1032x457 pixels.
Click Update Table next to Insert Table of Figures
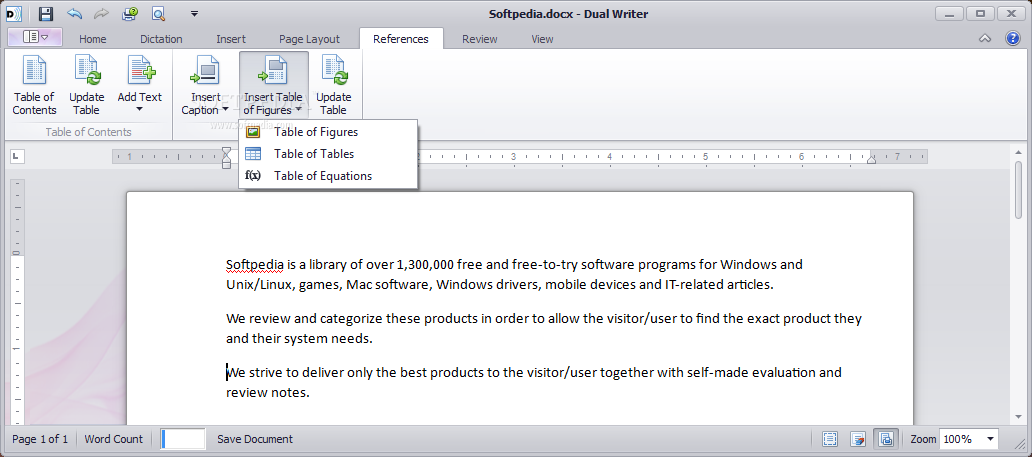(334, 86)
